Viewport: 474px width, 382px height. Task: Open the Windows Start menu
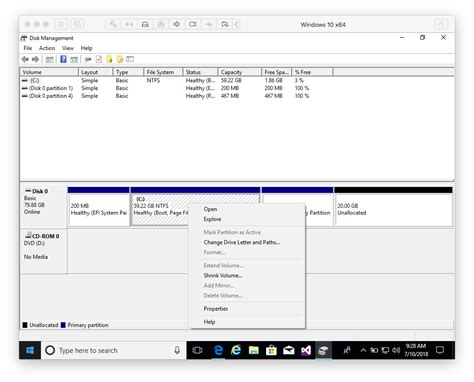30,350
